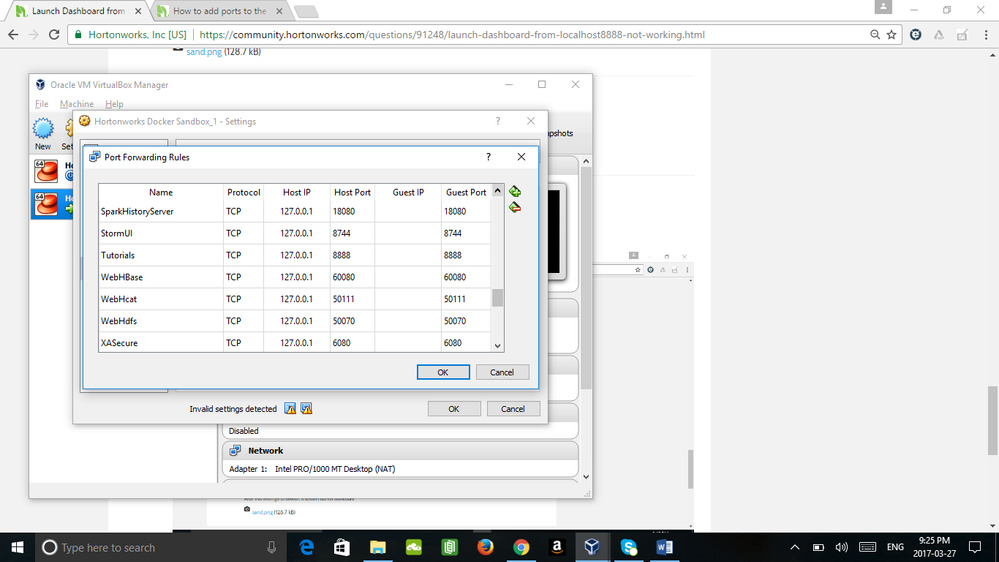This screenshot has height=562, width=999.
Task: Open the Windows notification center
Action: [975, 547]
